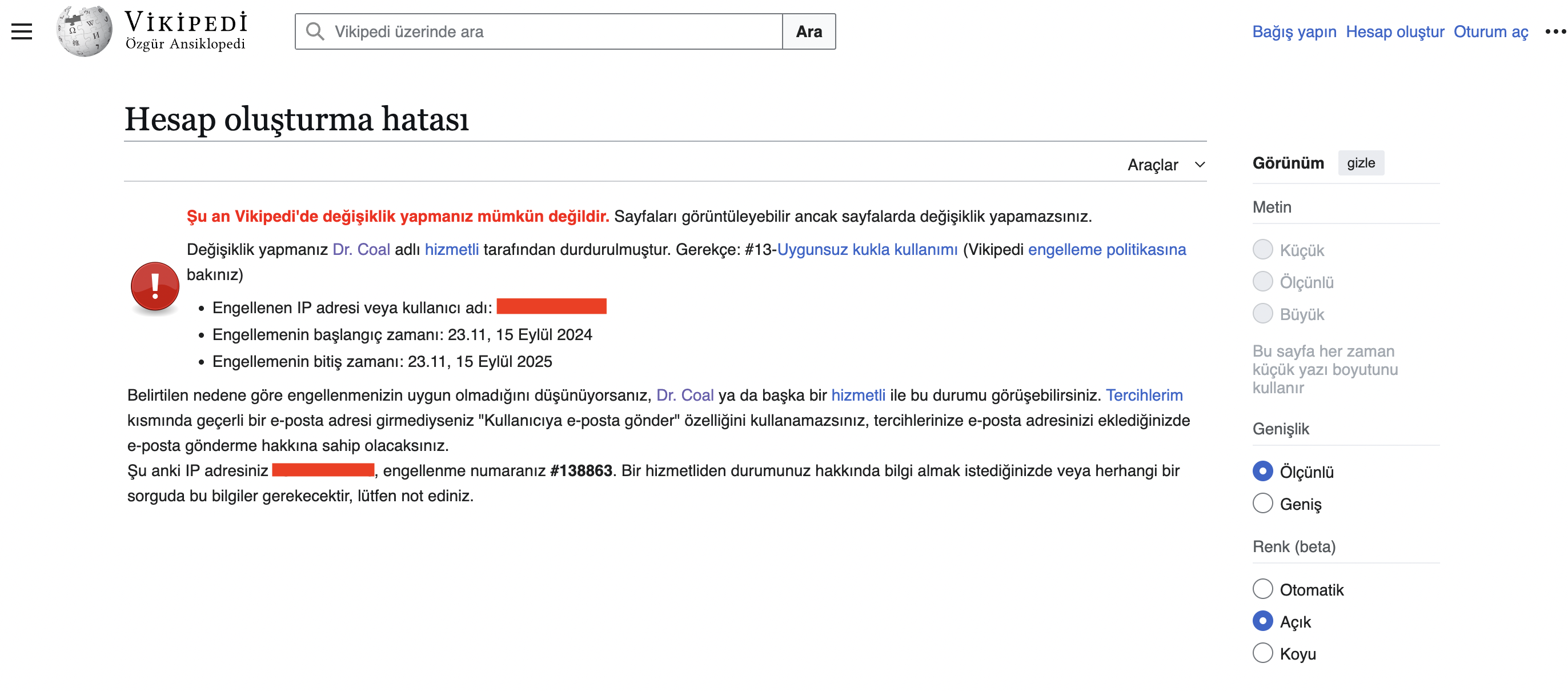
Task: Click the small font size notice text
Action: (1325, 370)
